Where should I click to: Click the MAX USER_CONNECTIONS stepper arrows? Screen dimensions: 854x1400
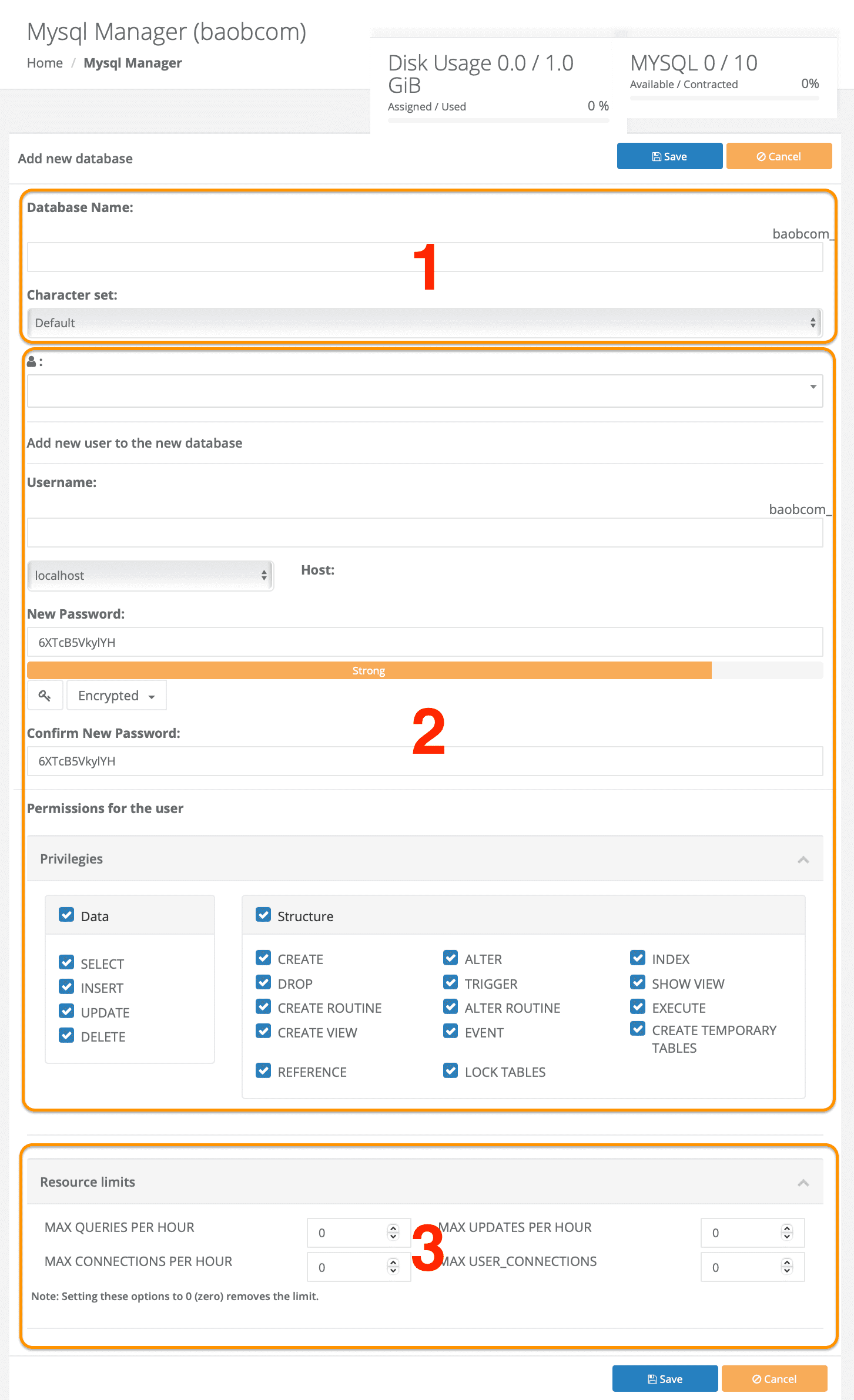pos(787,1267)
